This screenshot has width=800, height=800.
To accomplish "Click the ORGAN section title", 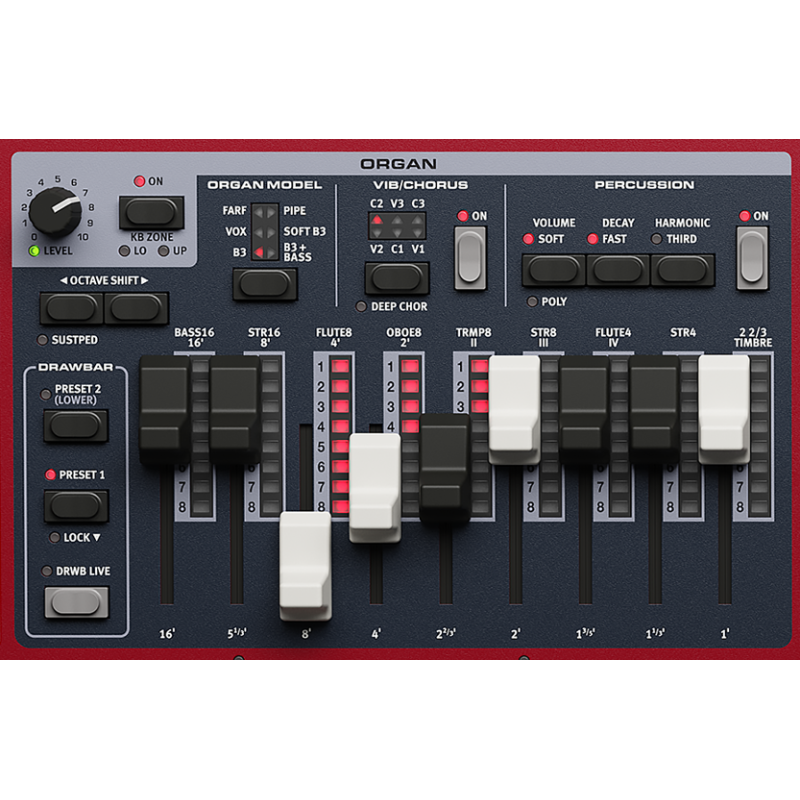I will (398, 164).
